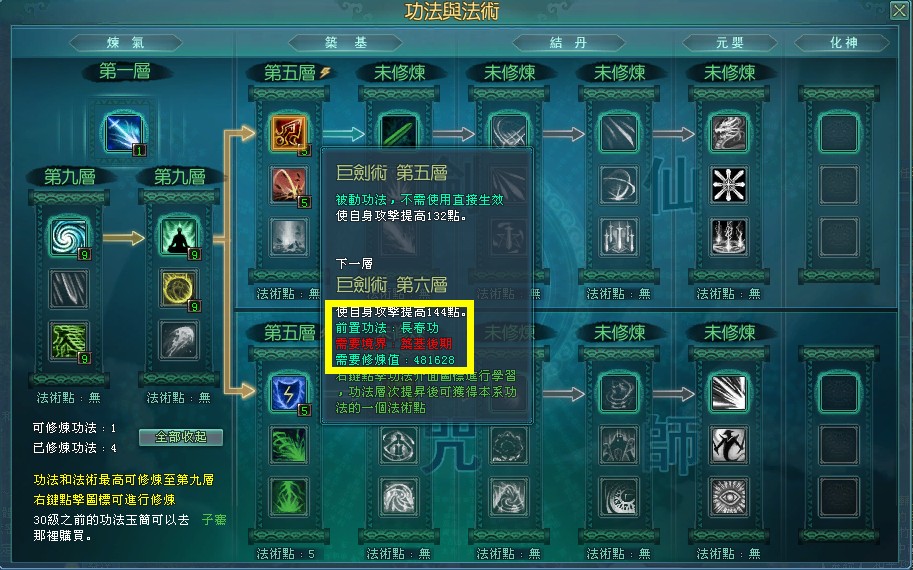Select the swirling vortex skill icon with level 9
The width and height of the screenshot is (913, 570).
(69, 237)
